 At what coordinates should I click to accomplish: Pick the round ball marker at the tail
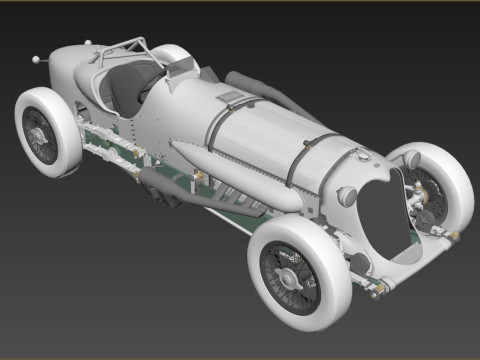36,60
